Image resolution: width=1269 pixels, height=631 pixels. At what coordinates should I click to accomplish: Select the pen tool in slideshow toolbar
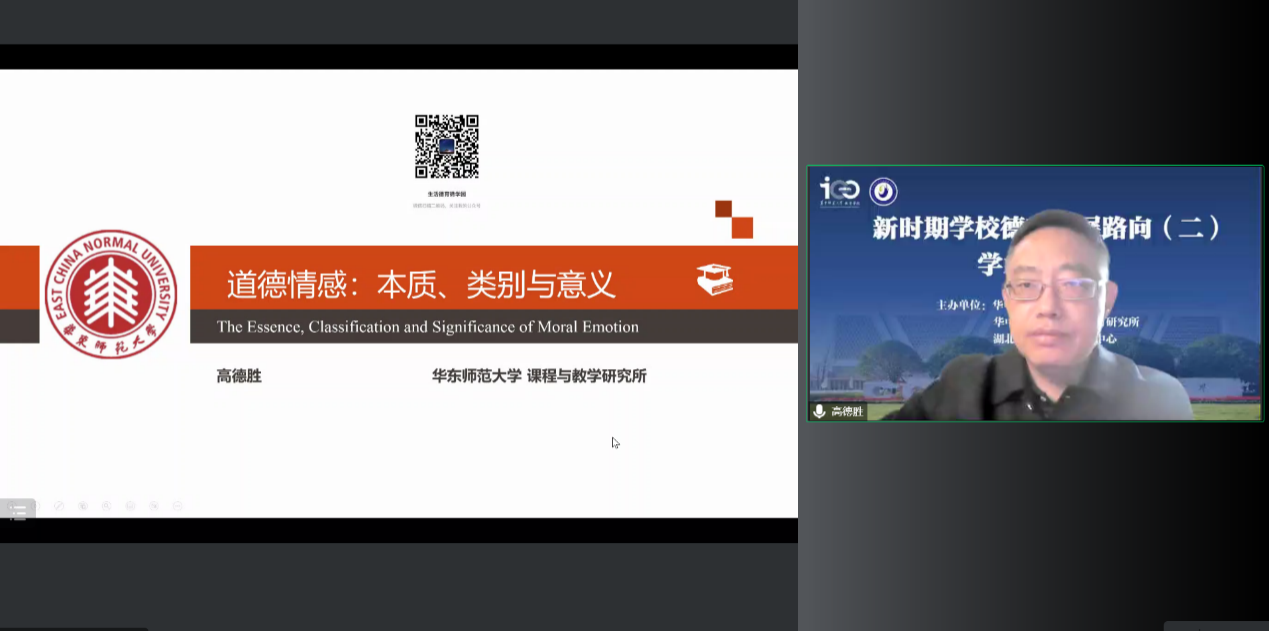pos(59,506)
